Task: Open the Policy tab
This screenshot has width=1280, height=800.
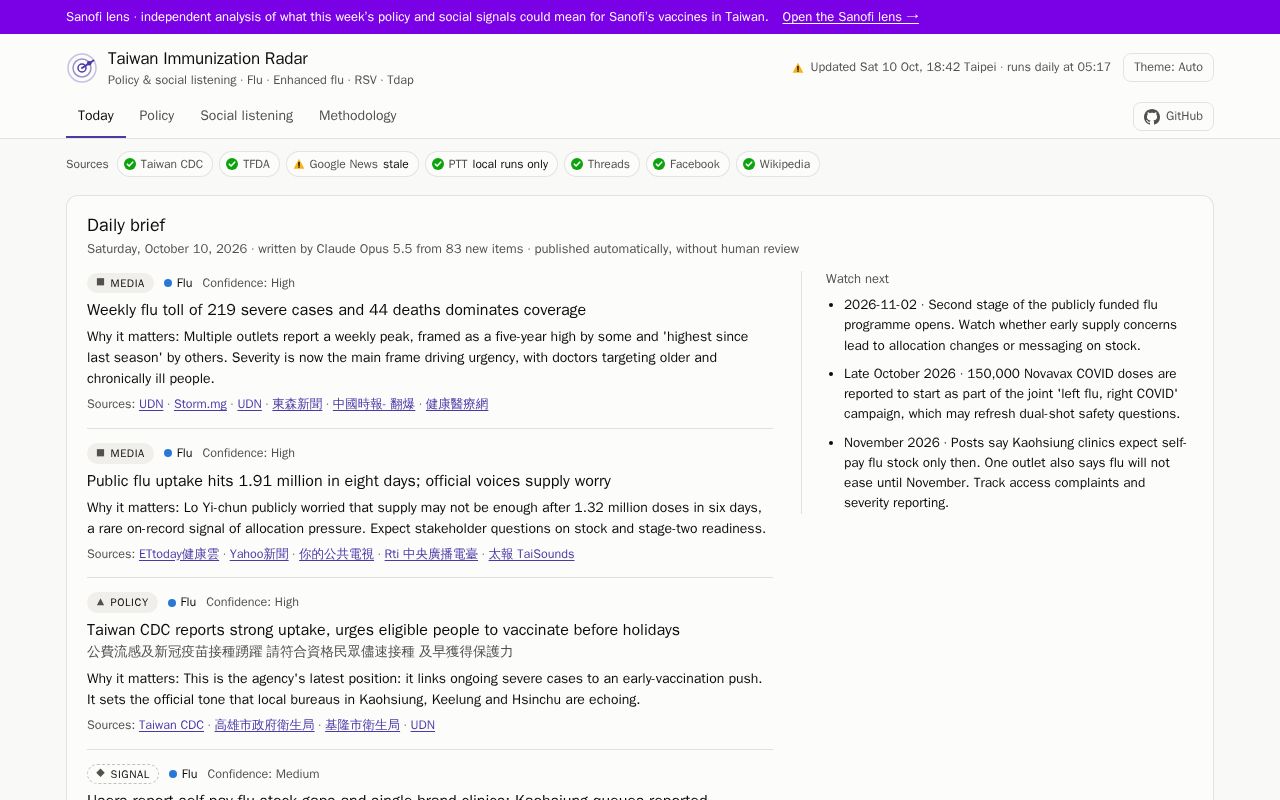Action: click(x=157, y=116)
